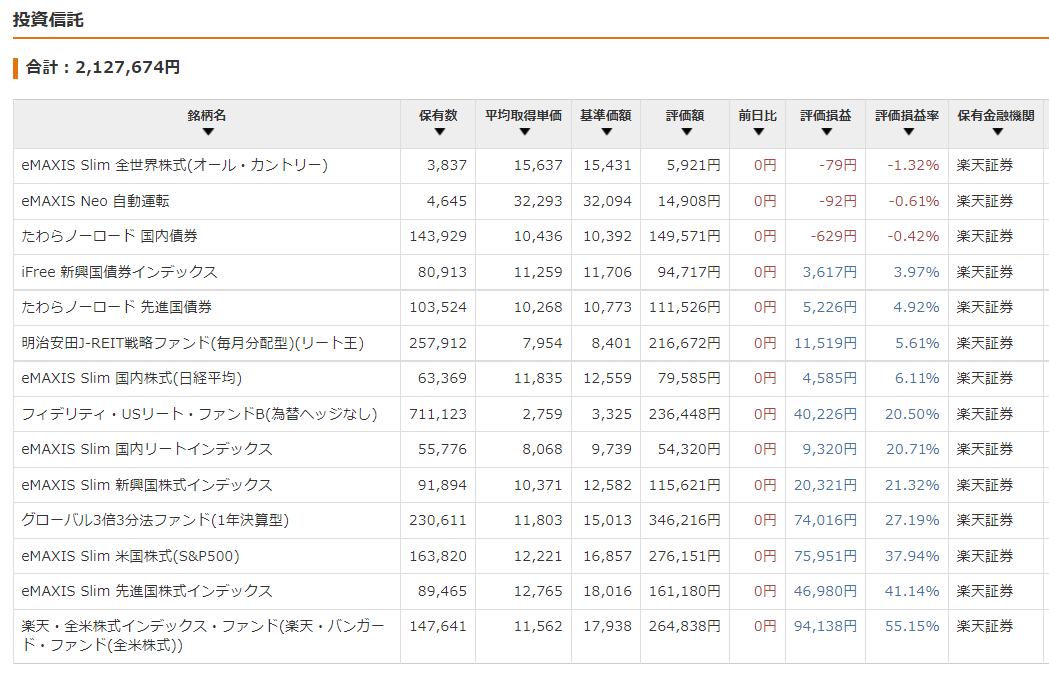Viewport: 1049px width, 685px height.
Task: Click 基準価額 value 10,773
Action: click(x=607, y=307)
